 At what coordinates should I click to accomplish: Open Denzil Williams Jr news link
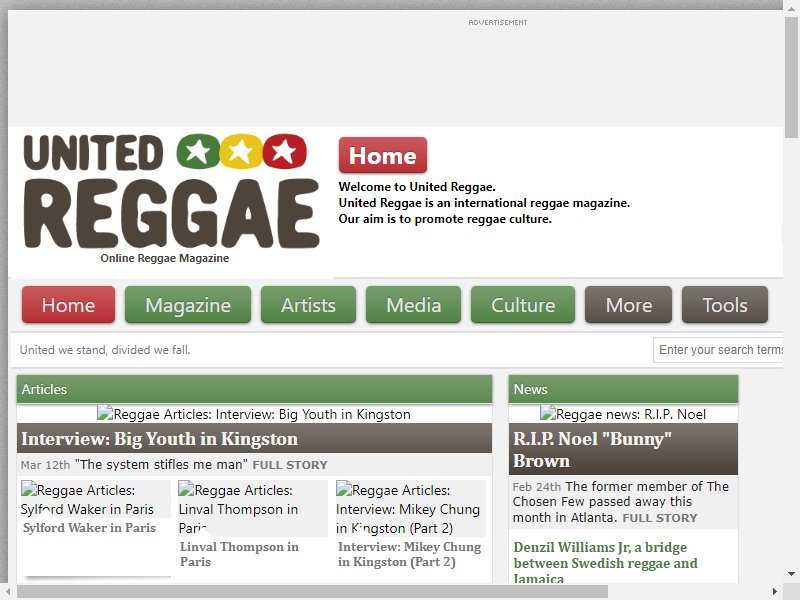tap(605, 563)
